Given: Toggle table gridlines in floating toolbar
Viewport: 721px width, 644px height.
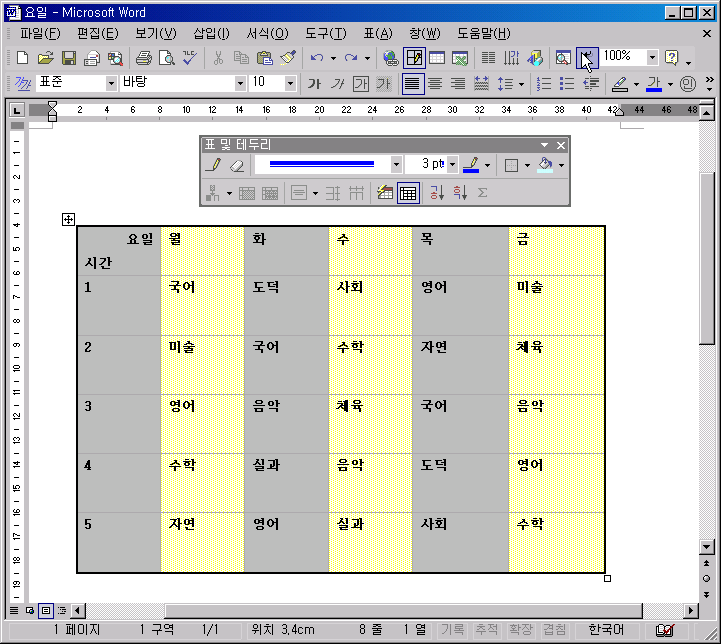Looking at the screenshot, I should [x=408, y=193].
